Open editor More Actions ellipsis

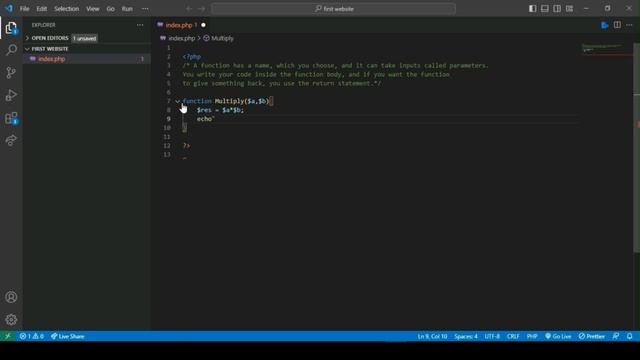click(x=629, y=25)
